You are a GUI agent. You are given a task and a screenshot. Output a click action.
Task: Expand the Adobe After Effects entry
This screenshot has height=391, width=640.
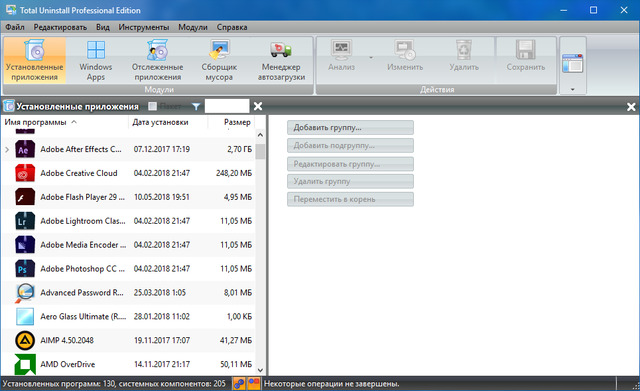pos(7,149)
